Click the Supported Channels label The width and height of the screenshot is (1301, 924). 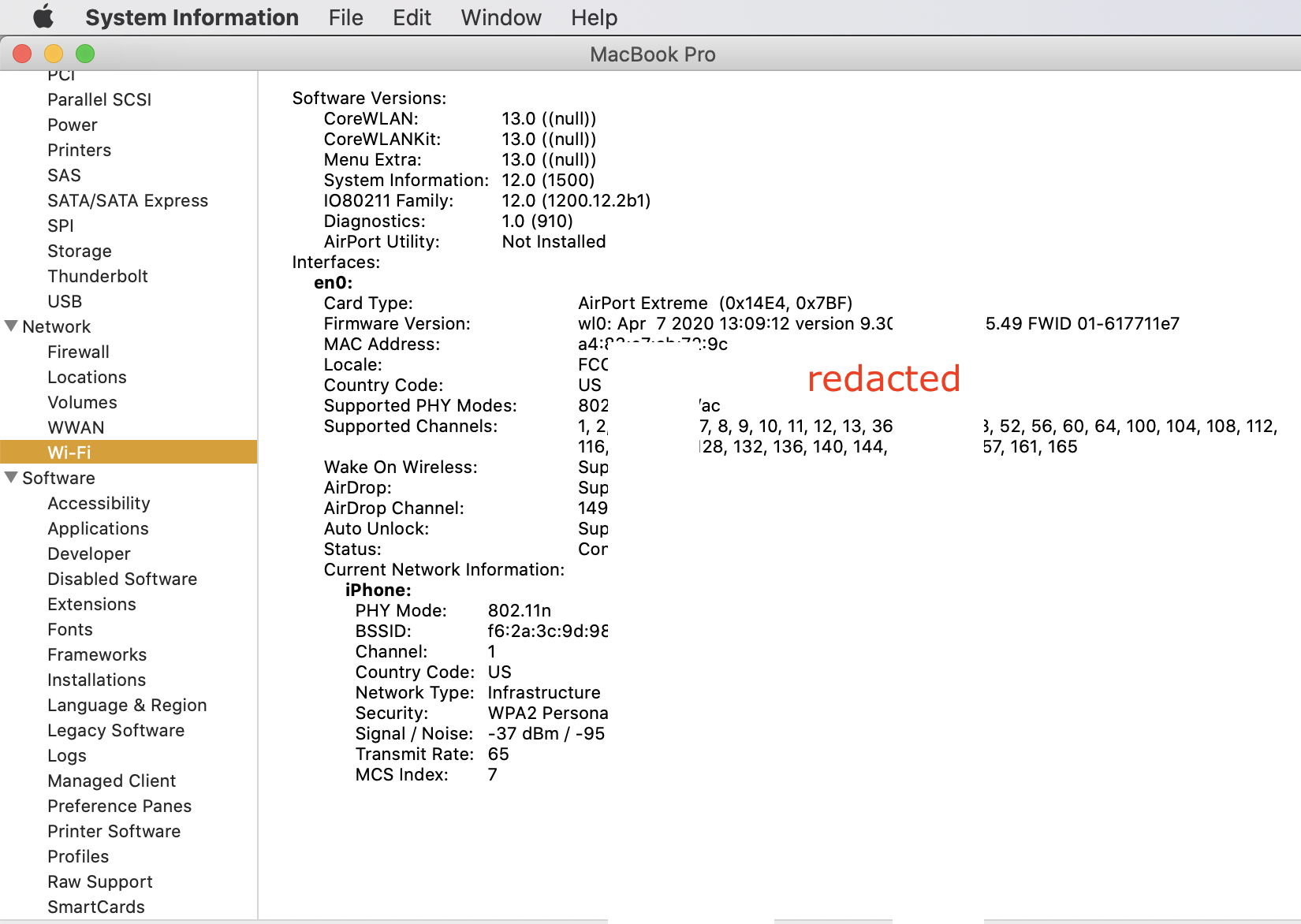(x=411, y=426)
